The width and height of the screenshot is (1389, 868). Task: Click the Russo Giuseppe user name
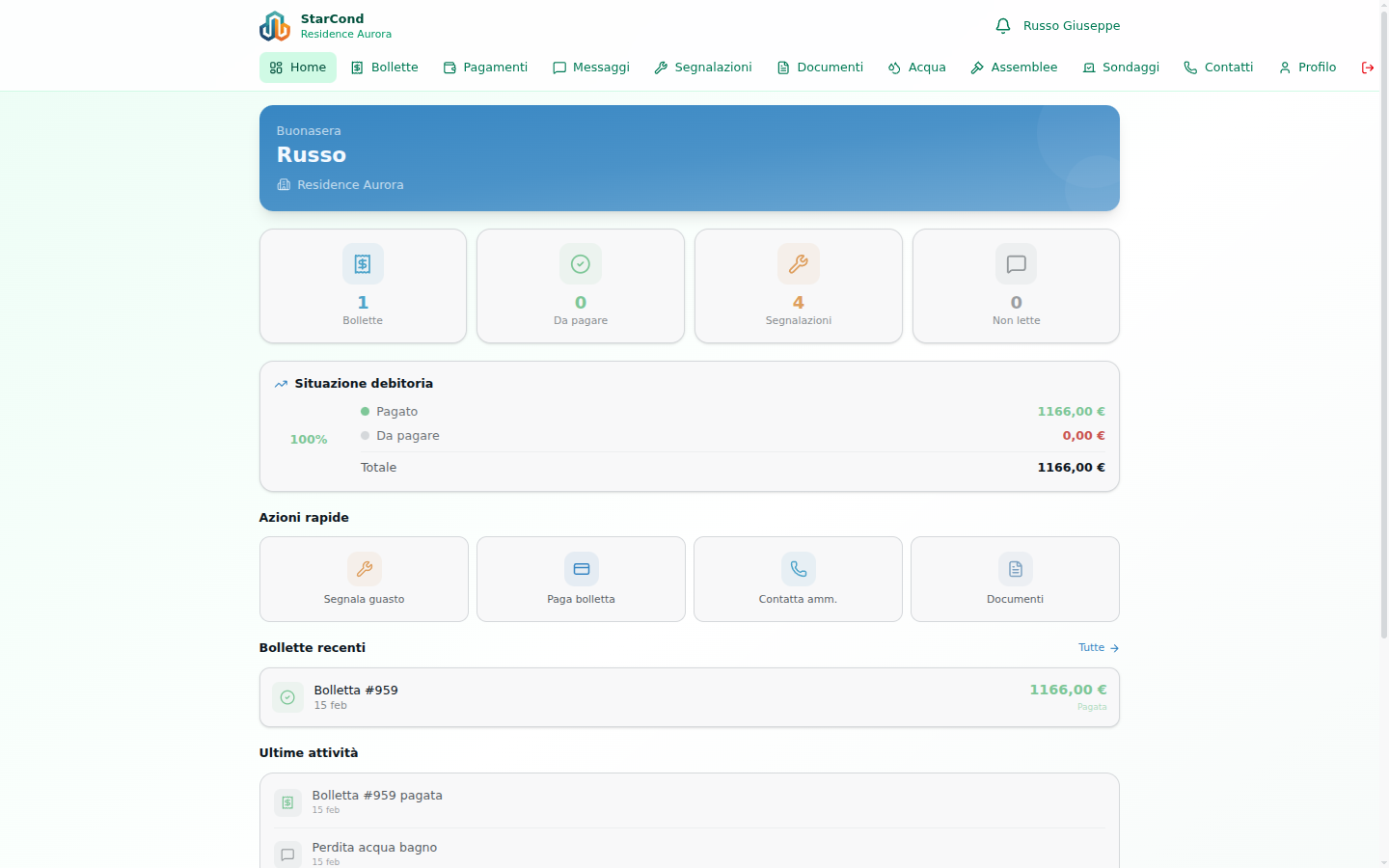pos(1072,26)
